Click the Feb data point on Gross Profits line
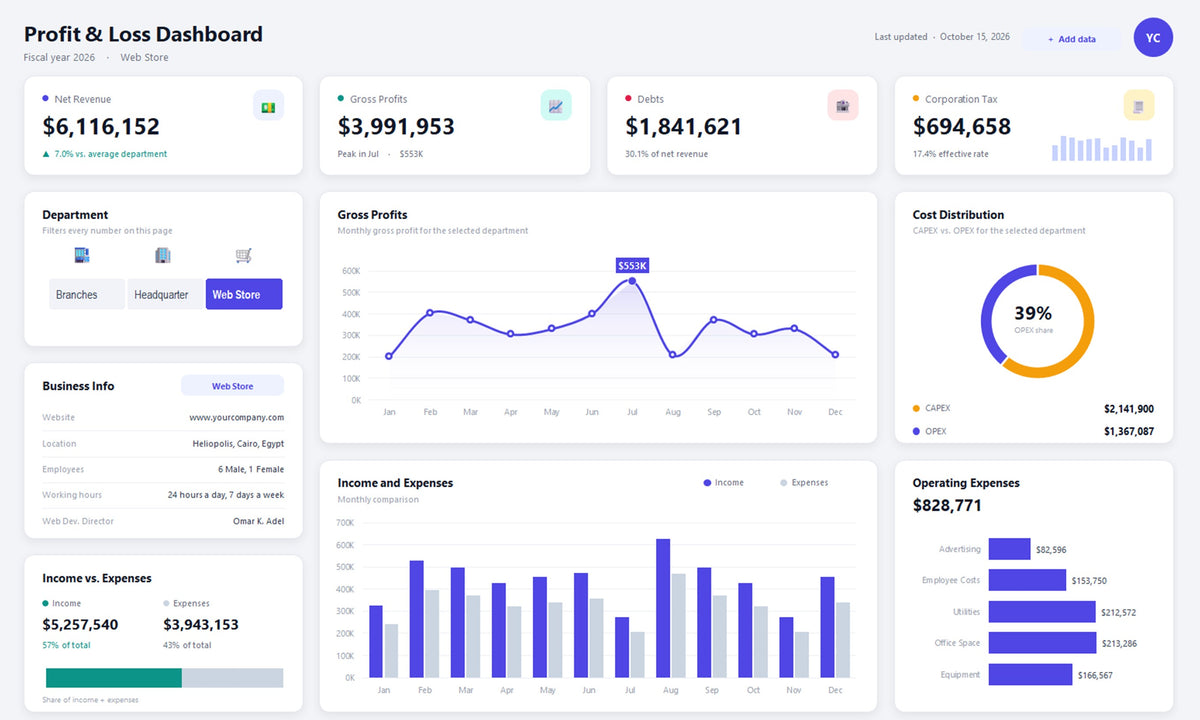 pos(430,313)
